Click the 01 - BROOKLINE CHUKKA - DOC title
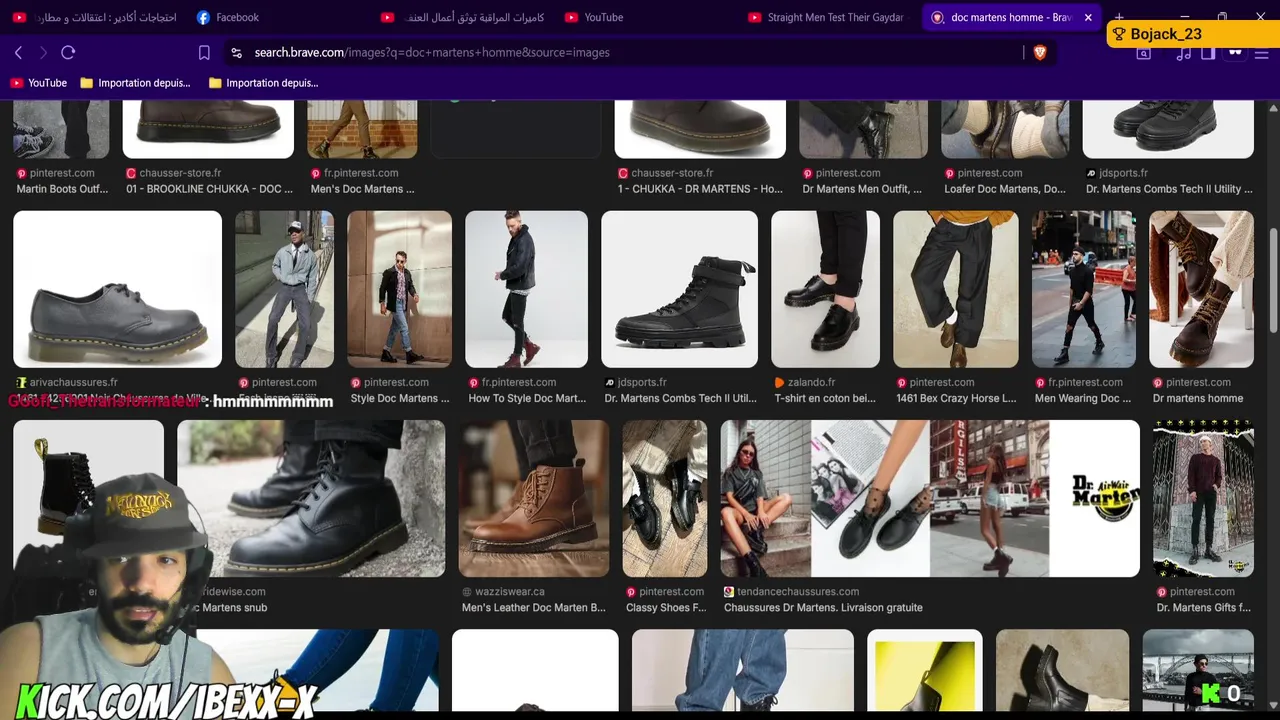Image resolution: width=1280 pixels, height=720 pixels. click(209, 189)
